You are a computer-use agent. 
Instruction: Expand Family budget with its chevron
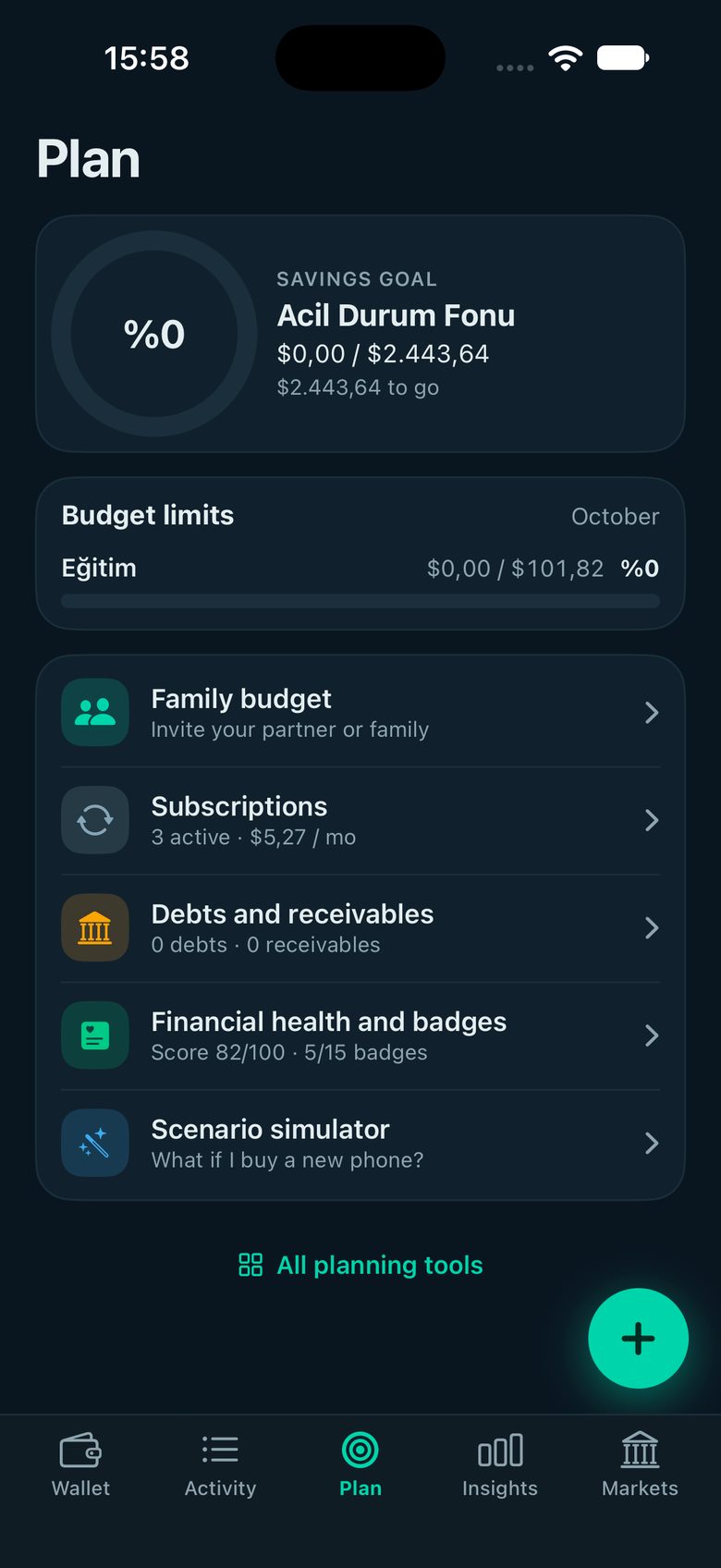652,712
